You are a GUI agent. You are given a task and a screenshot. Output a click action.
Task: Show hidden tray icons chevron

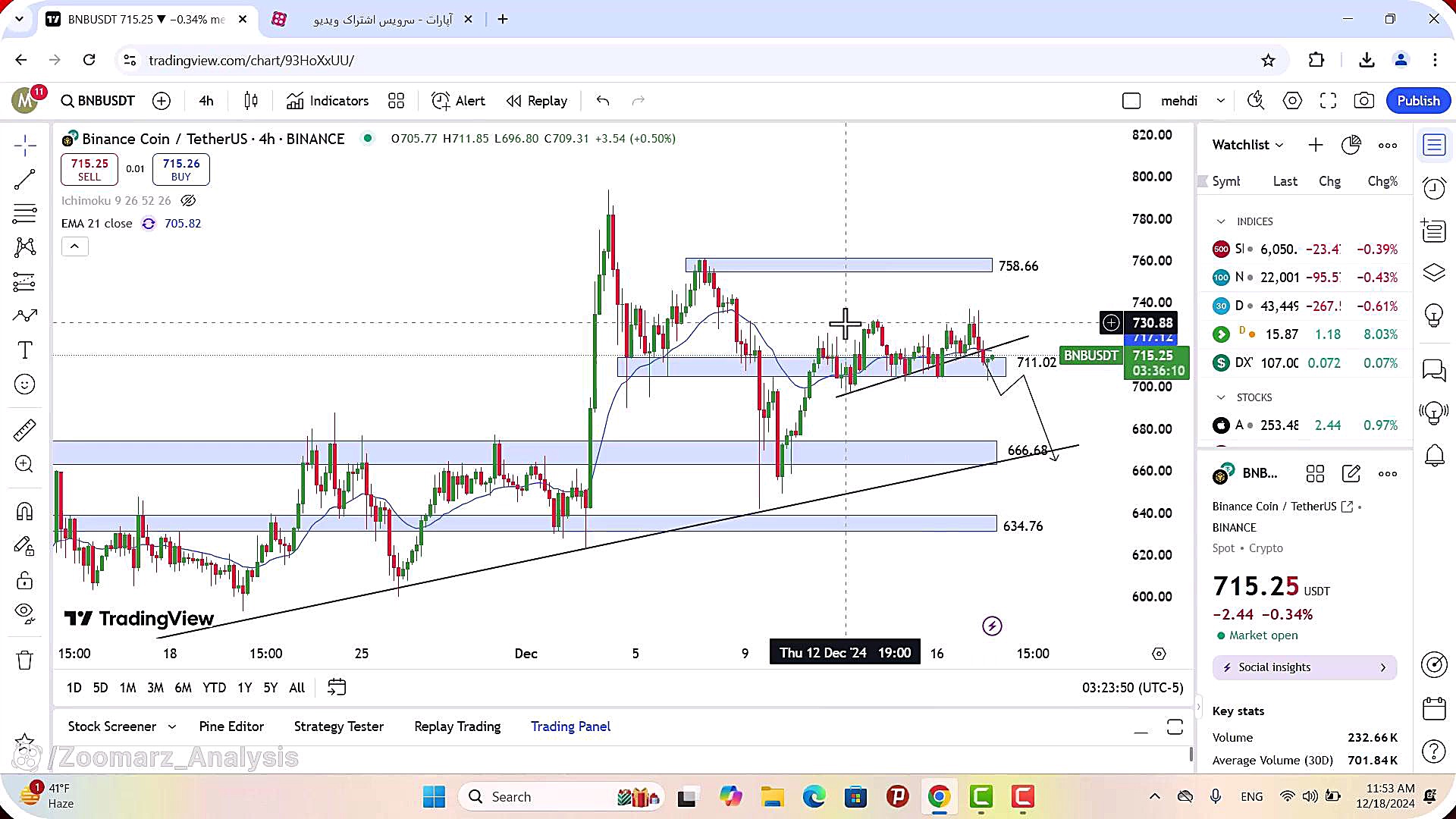pos(1154,796)
